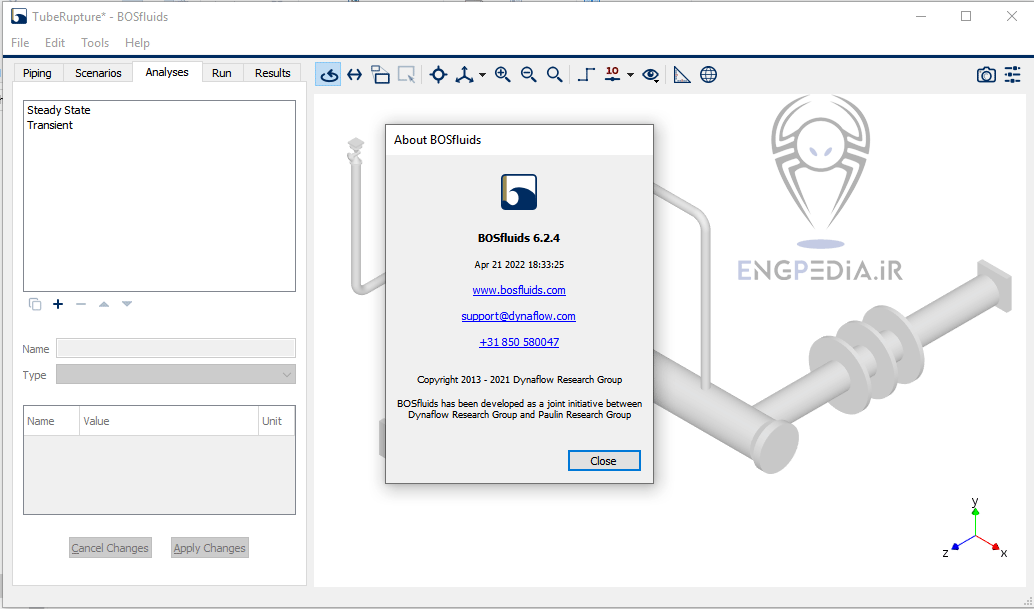This screenshot has height=609, width=1034.
Task: Open the www.bosfluids.com link
Action: tap(519, 290)
